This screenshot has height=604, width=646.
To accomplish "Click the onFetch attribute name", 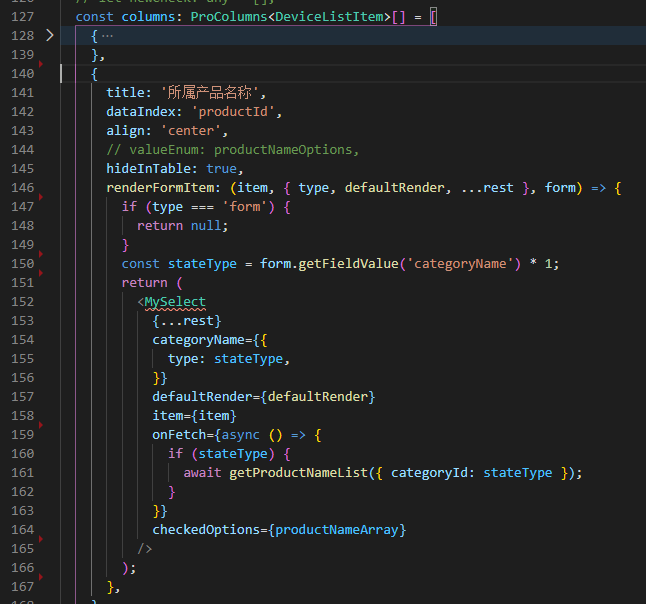I will point(179,435).
